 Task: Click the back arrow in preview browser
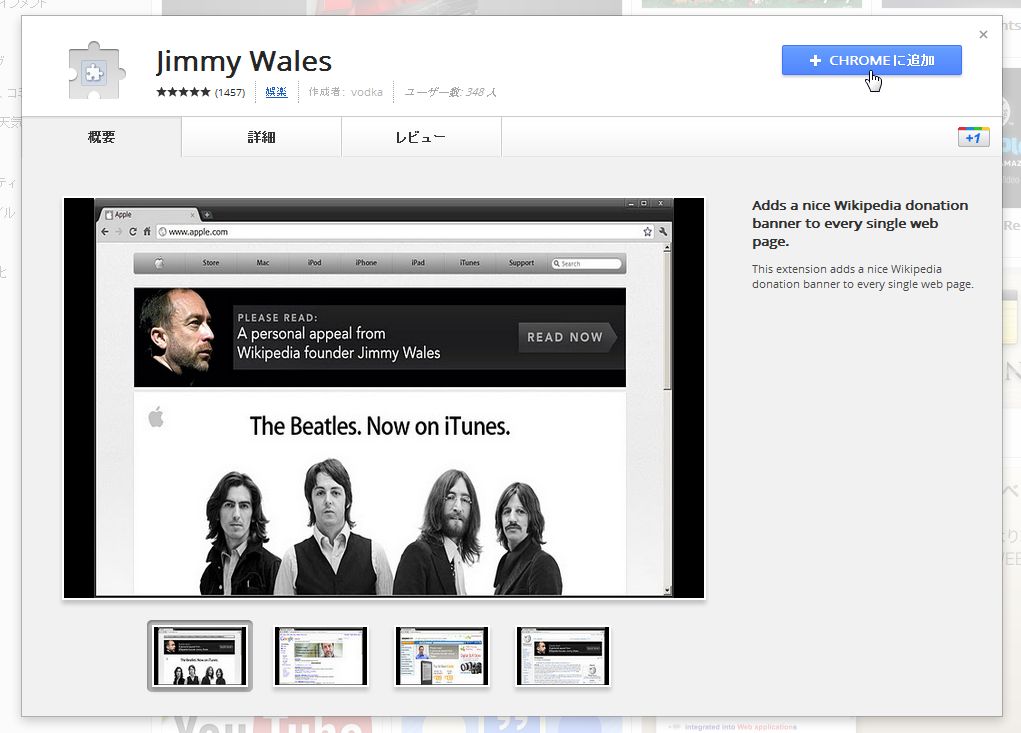(x=105, y=232)
